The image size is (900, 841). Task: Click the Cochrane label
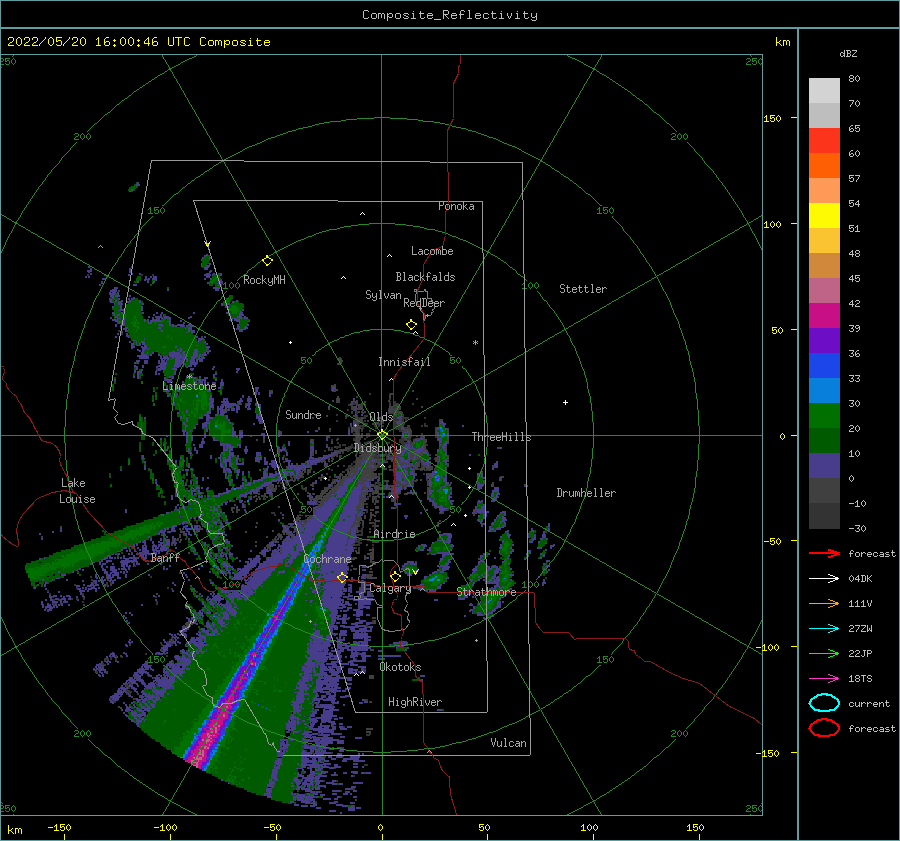click(x=327, y=559)
